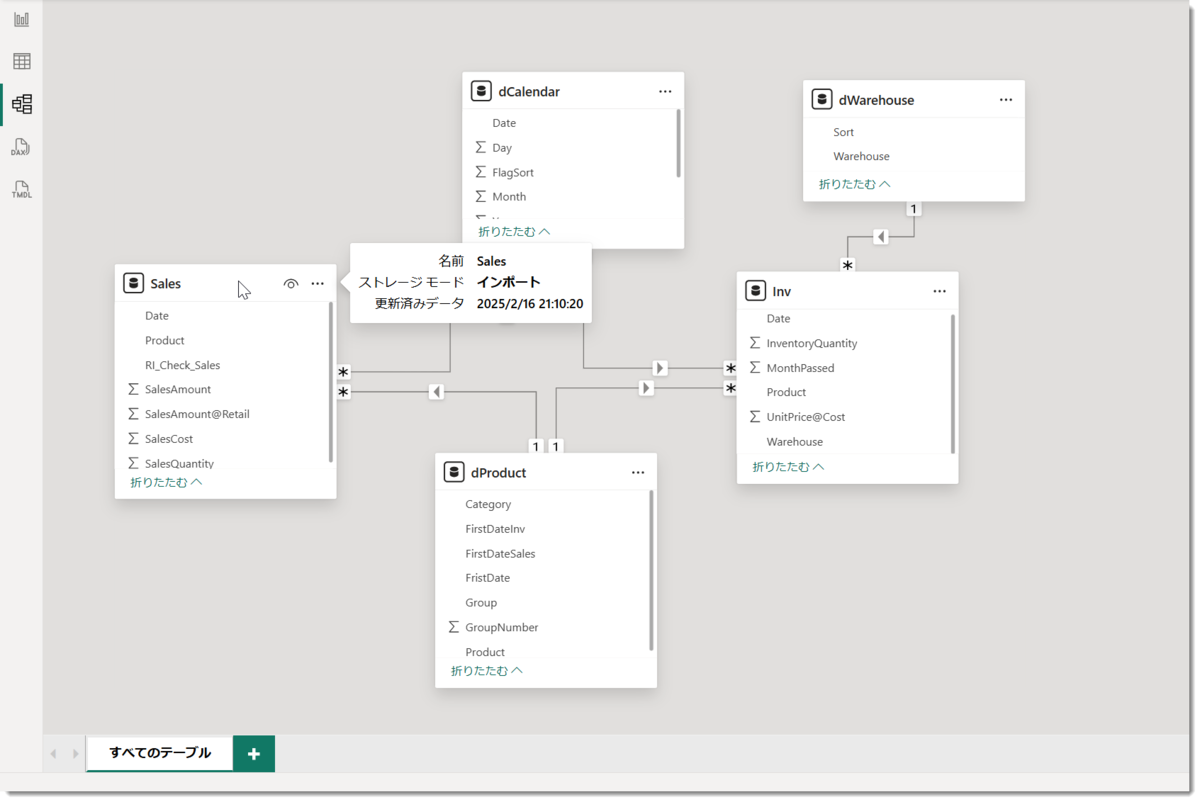The height and width of the screenshot is (802, 1200).
Task: Open more options for Sales table
Action: point(317,284)
